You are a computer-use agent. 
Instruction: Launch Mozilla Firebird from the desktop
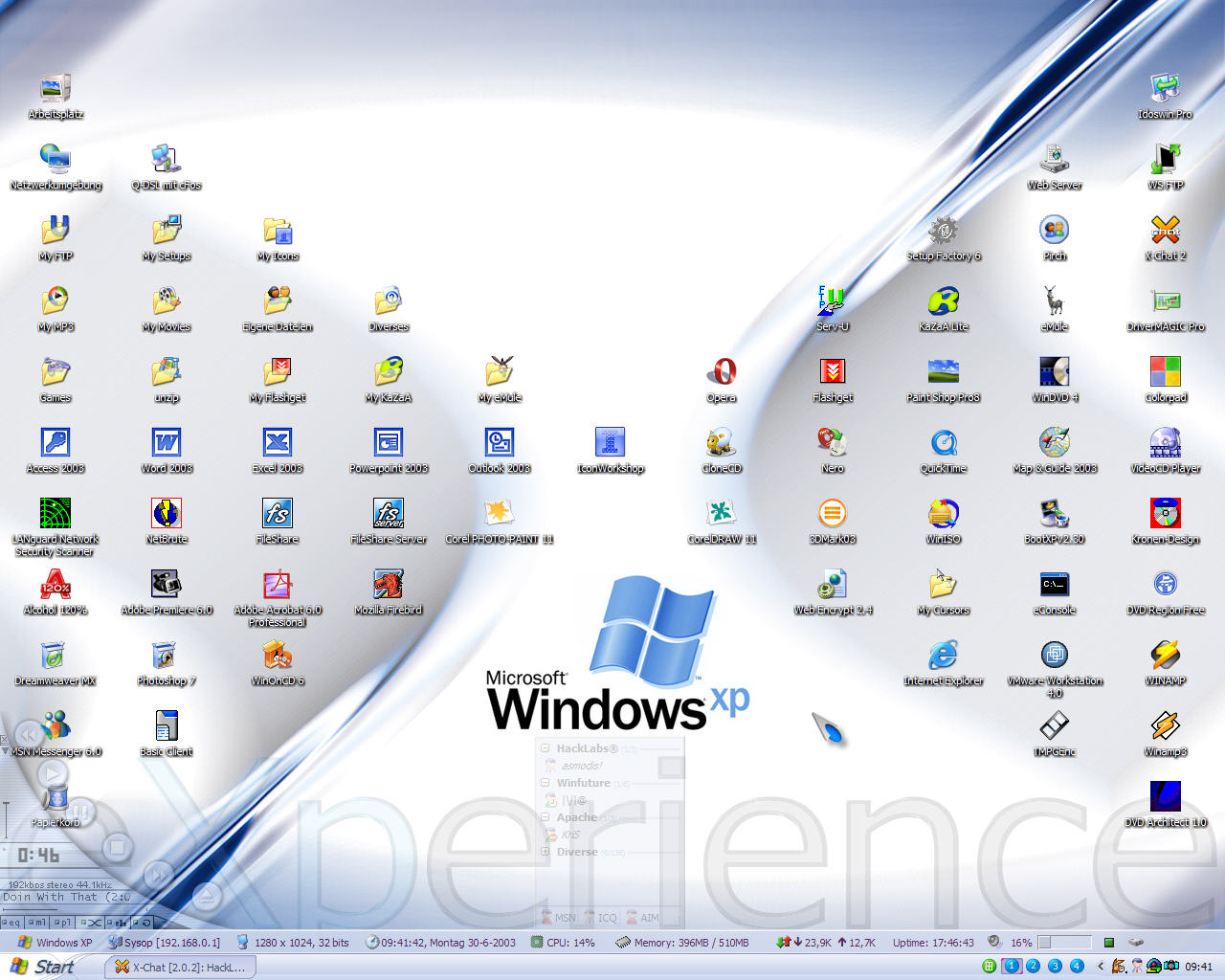pyautogui.click(x=388, y=585)
